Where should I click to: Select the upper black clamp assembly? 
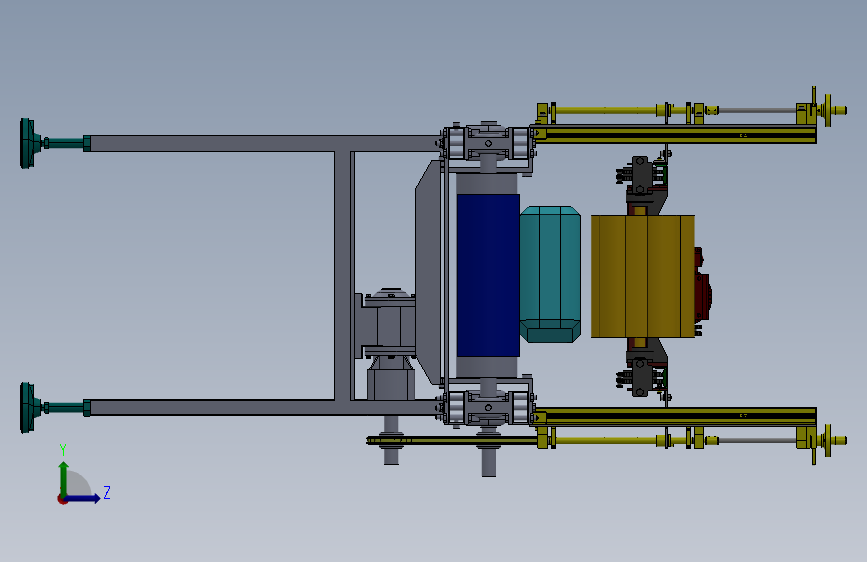[644, 183]
